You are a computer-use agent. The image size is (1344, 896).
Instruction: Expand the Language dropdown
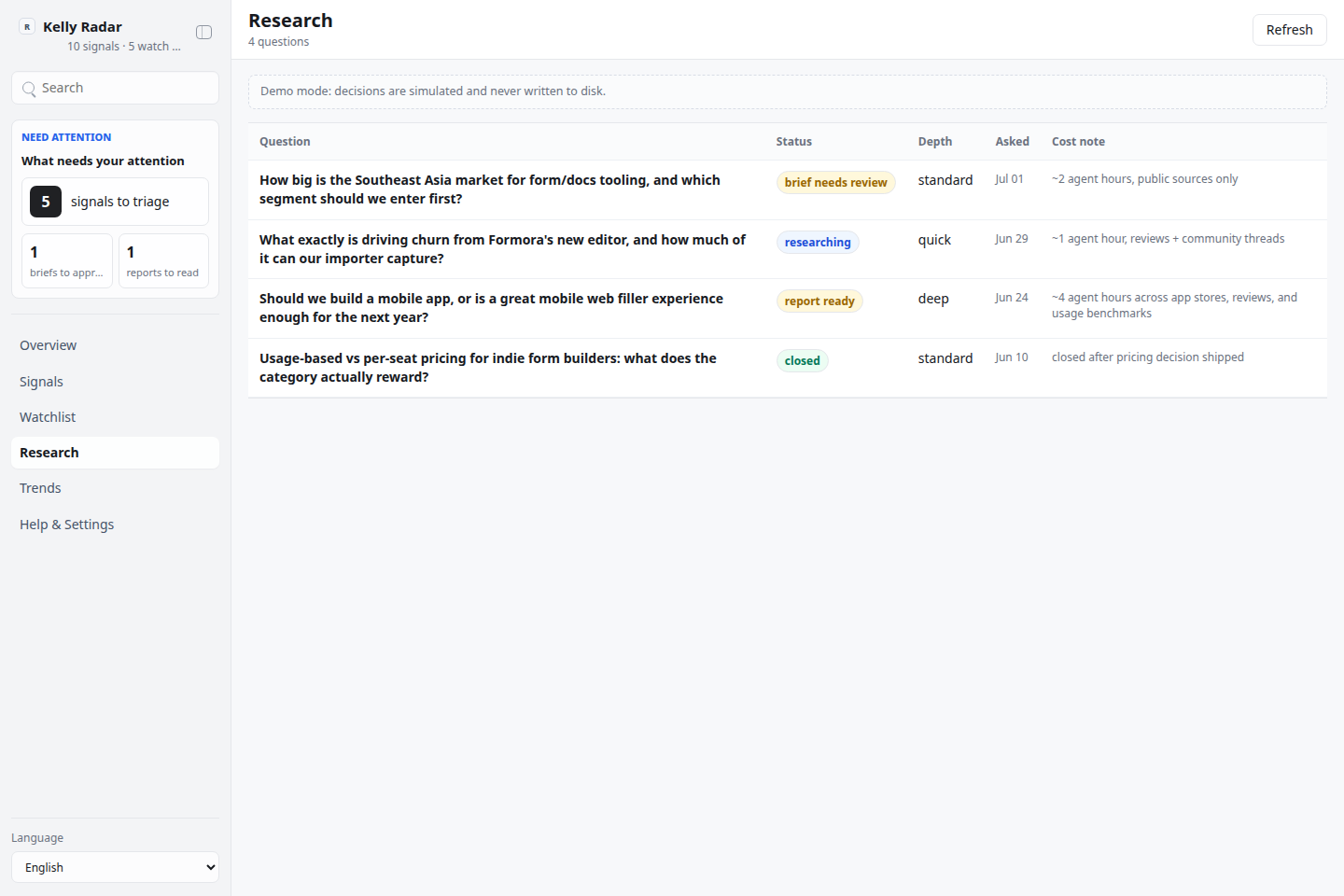click(115, 867)
